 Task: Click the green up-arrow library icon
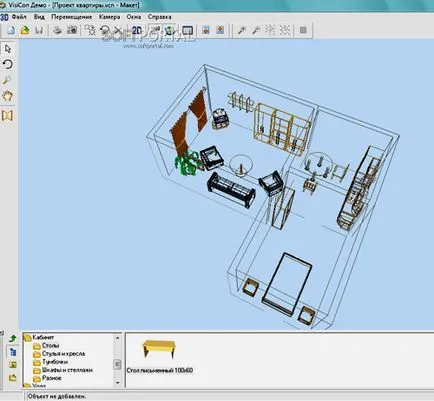(x=13, y=339)
